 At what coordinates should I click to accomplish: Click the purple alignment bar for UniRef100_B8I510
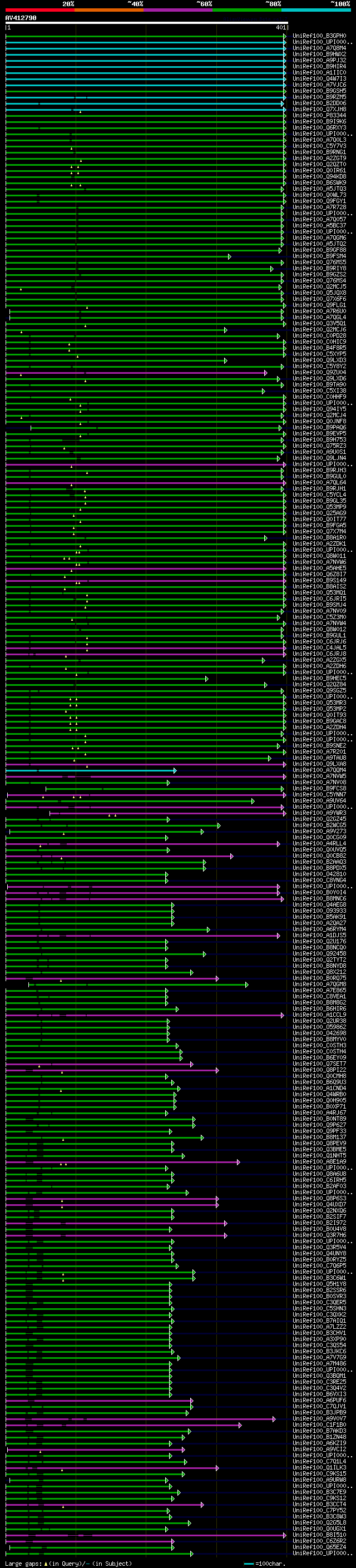pyautogui.click(x=145, y=1535)
